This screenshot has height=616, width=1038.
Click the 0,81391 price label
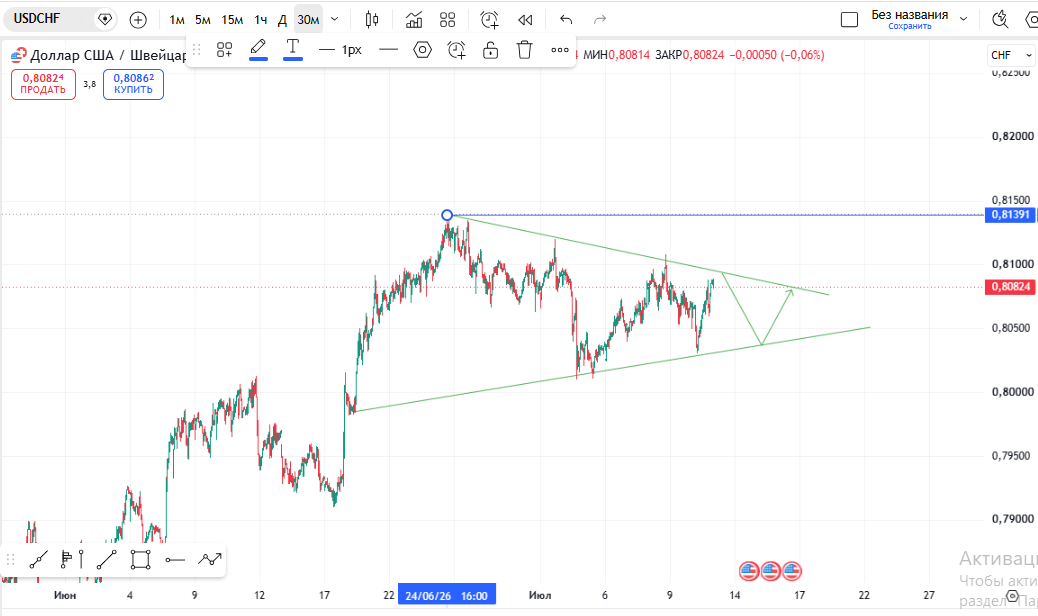coord(1010,215)
